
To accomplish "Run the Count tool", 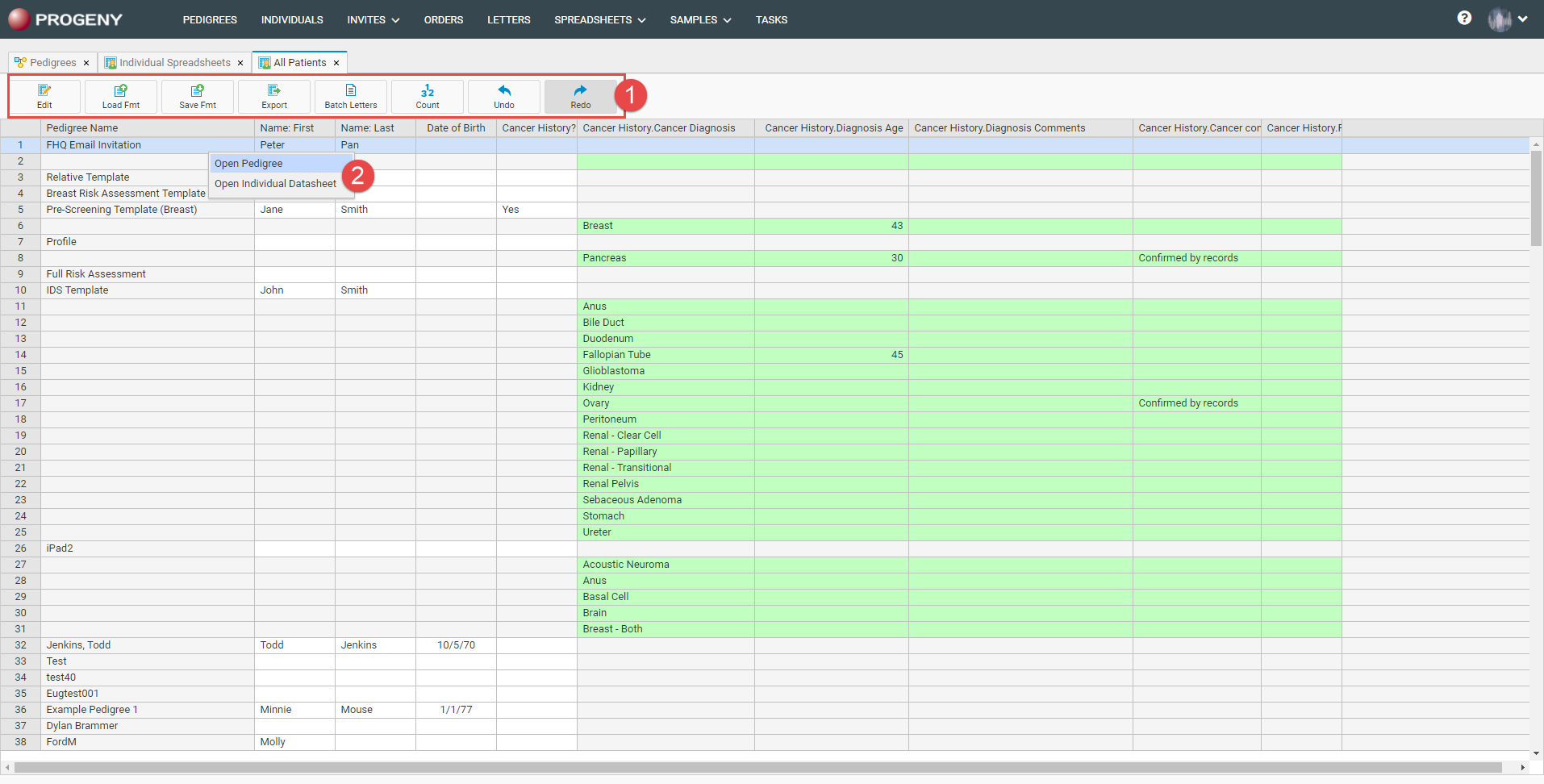I will (427, 96).
